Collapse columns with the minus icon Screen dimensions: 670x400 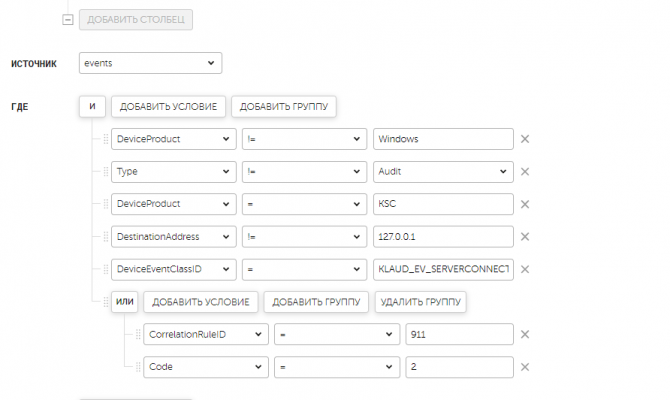point(68,19)
